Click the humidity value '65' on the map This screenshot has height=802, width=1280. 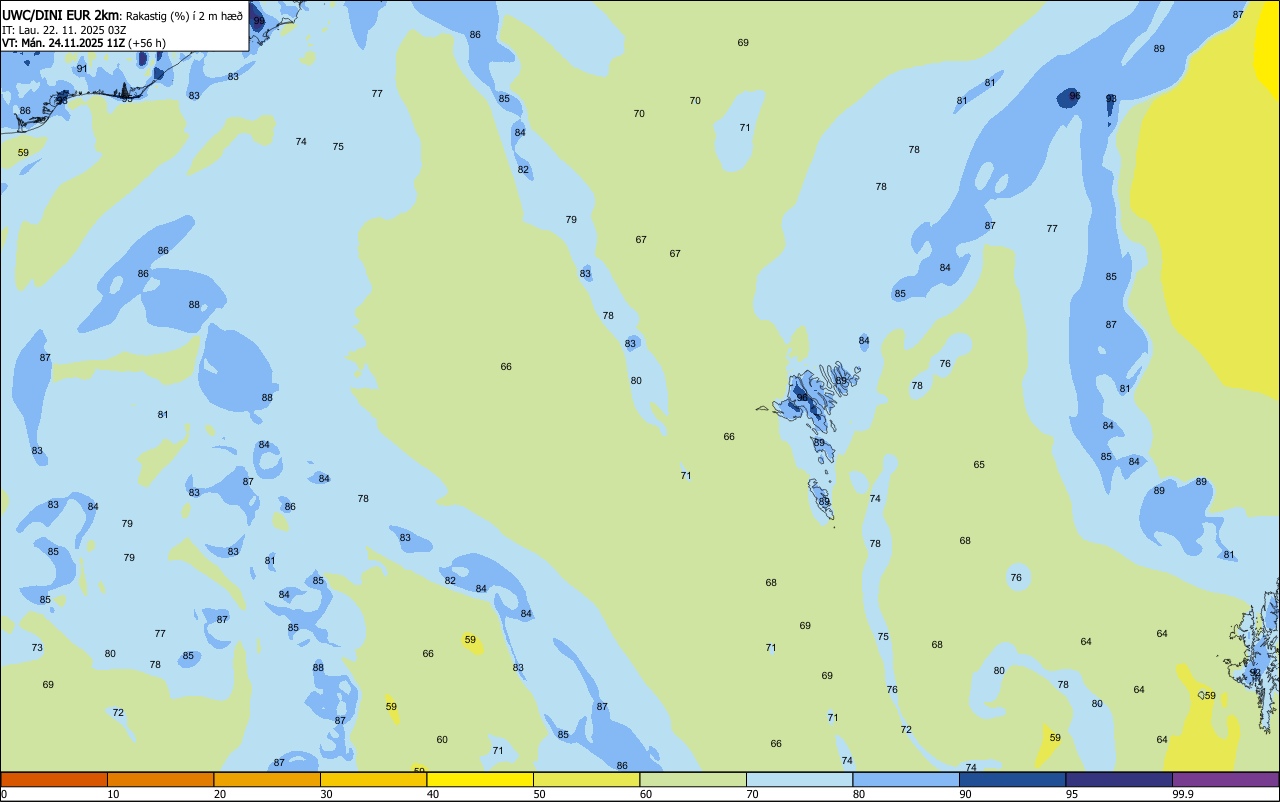click(x=979, y=464)
